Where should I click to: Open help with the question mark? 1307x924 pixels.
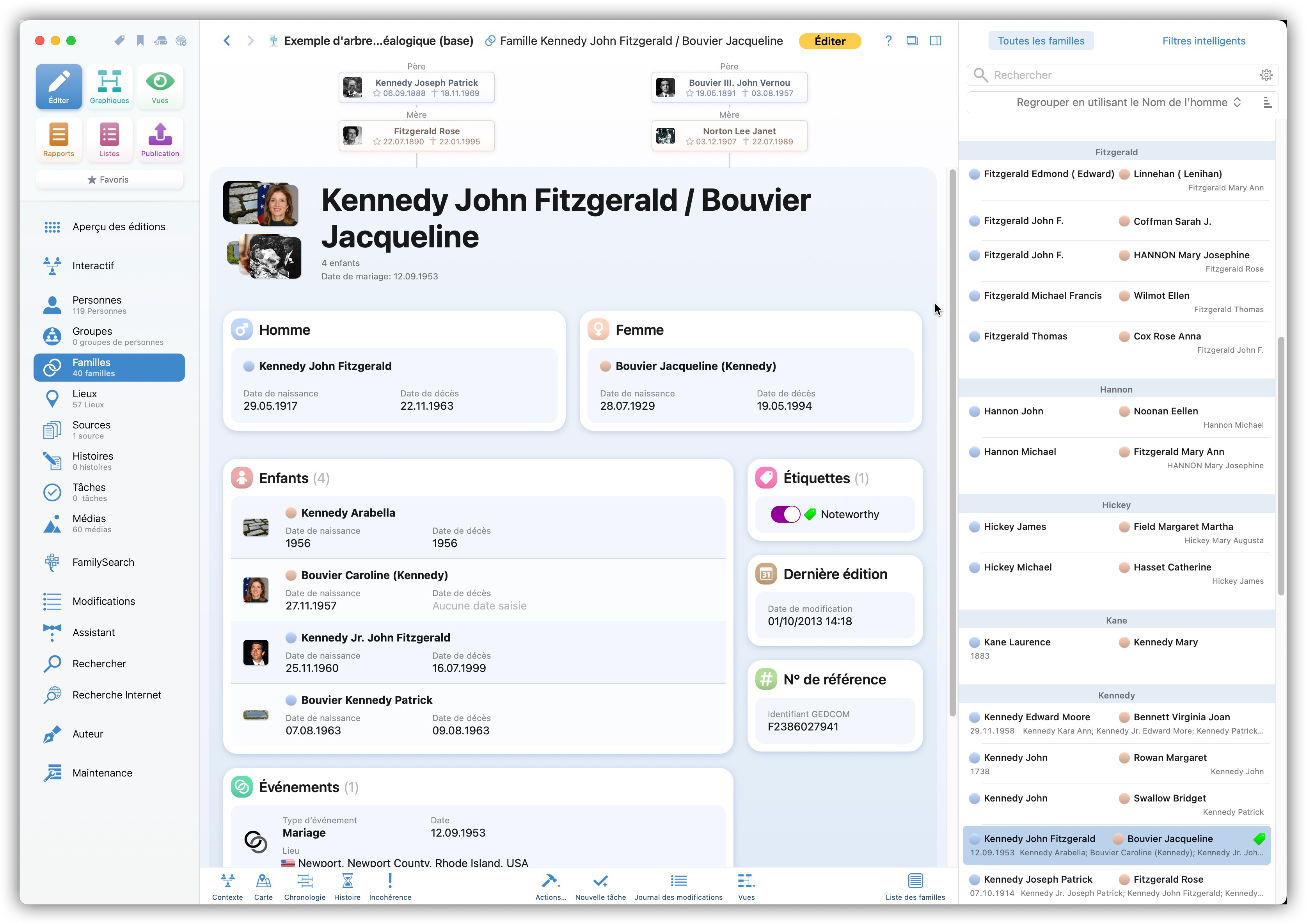click(x=889, y=41)
